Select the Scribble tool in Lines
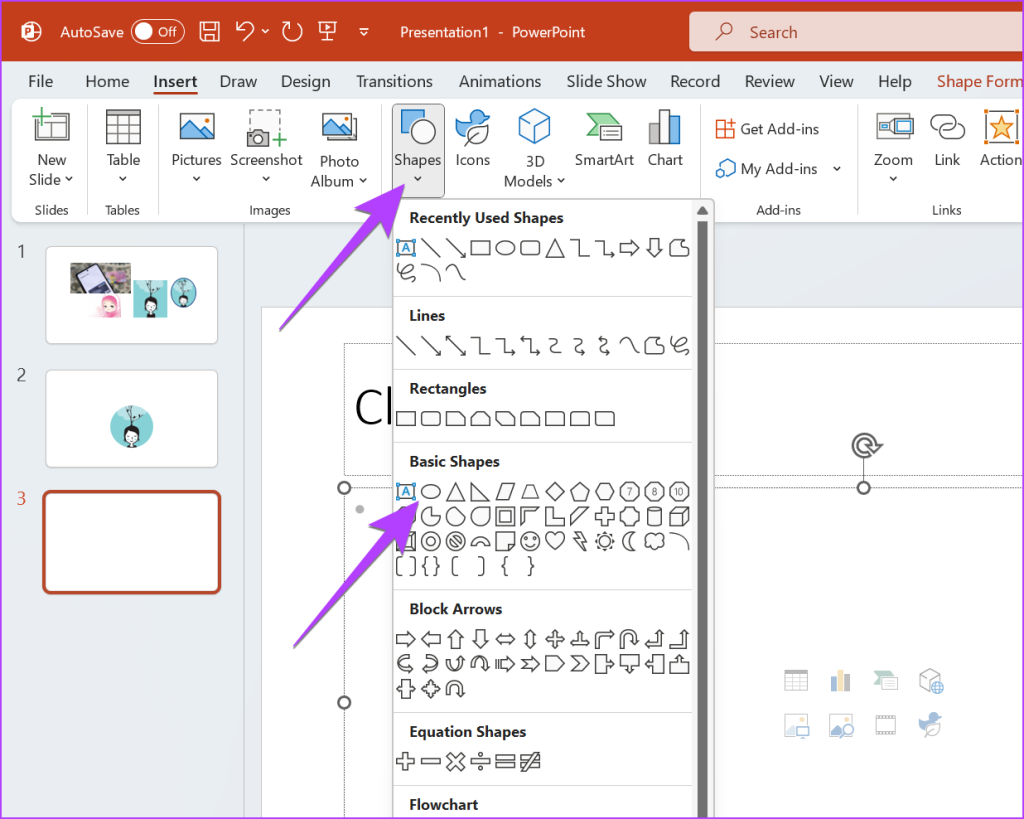The height and width of the screenshot is (819, 1024). tap(679, 345)
